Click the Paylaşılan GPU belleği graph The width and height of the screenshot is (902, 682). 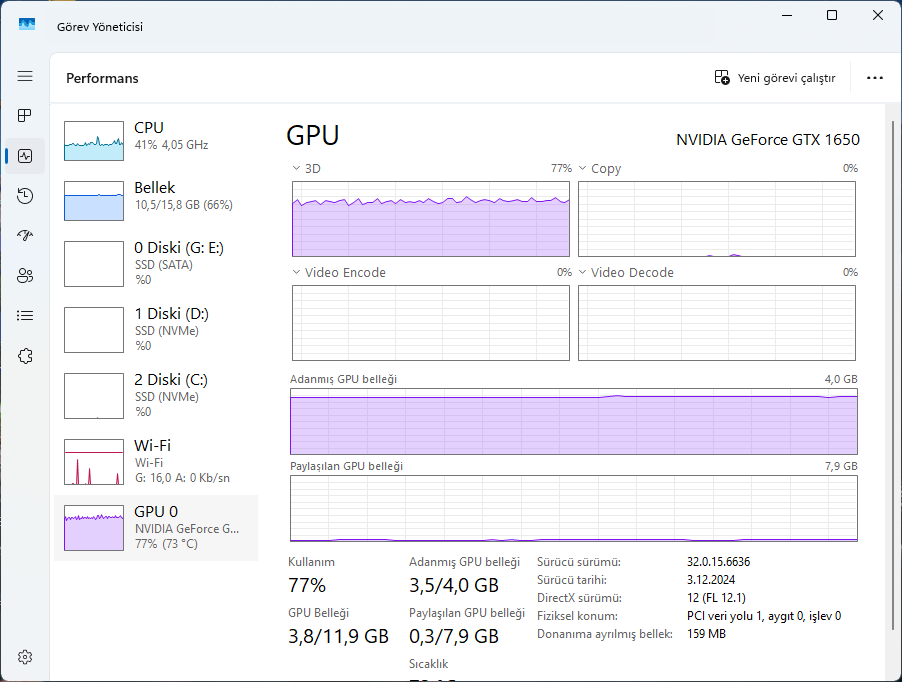coord(573,509)
